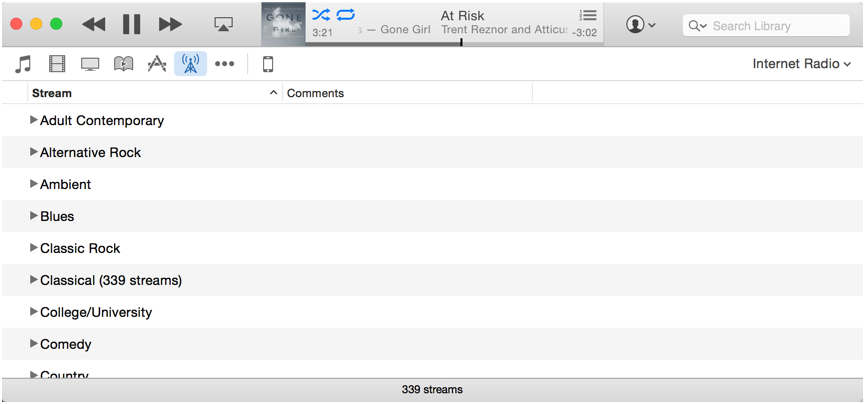
Task: Click the Comments column header
Action: (408, 93)
